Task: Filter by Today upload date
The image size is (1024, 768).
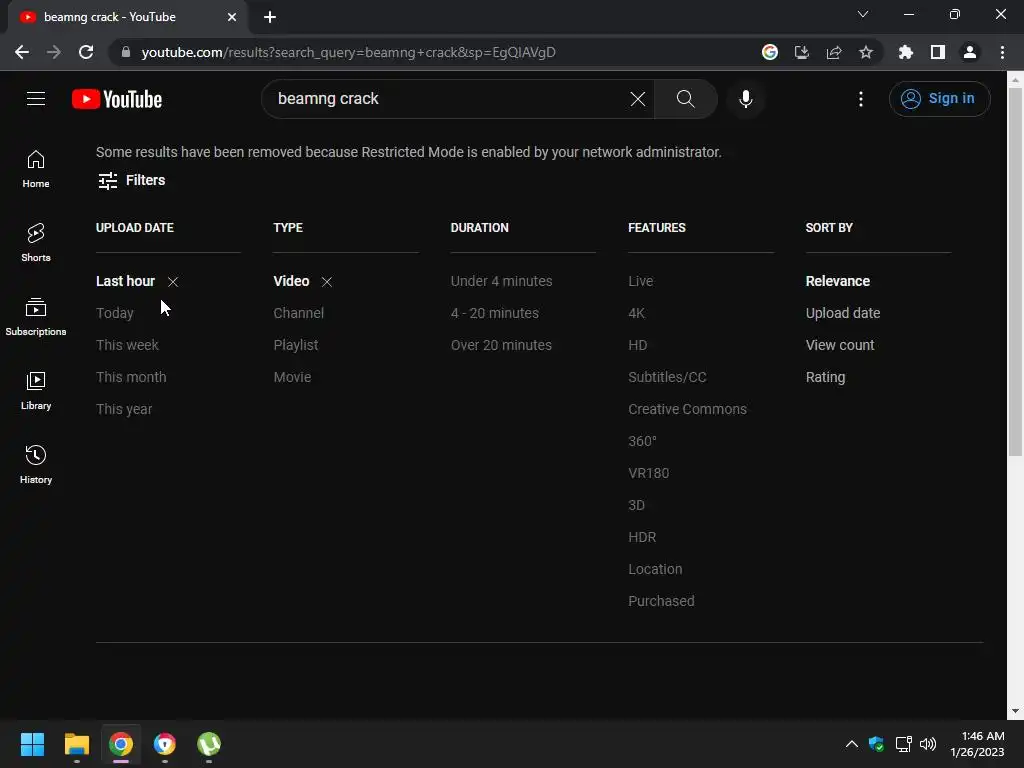Action: (x=114, y=313)
